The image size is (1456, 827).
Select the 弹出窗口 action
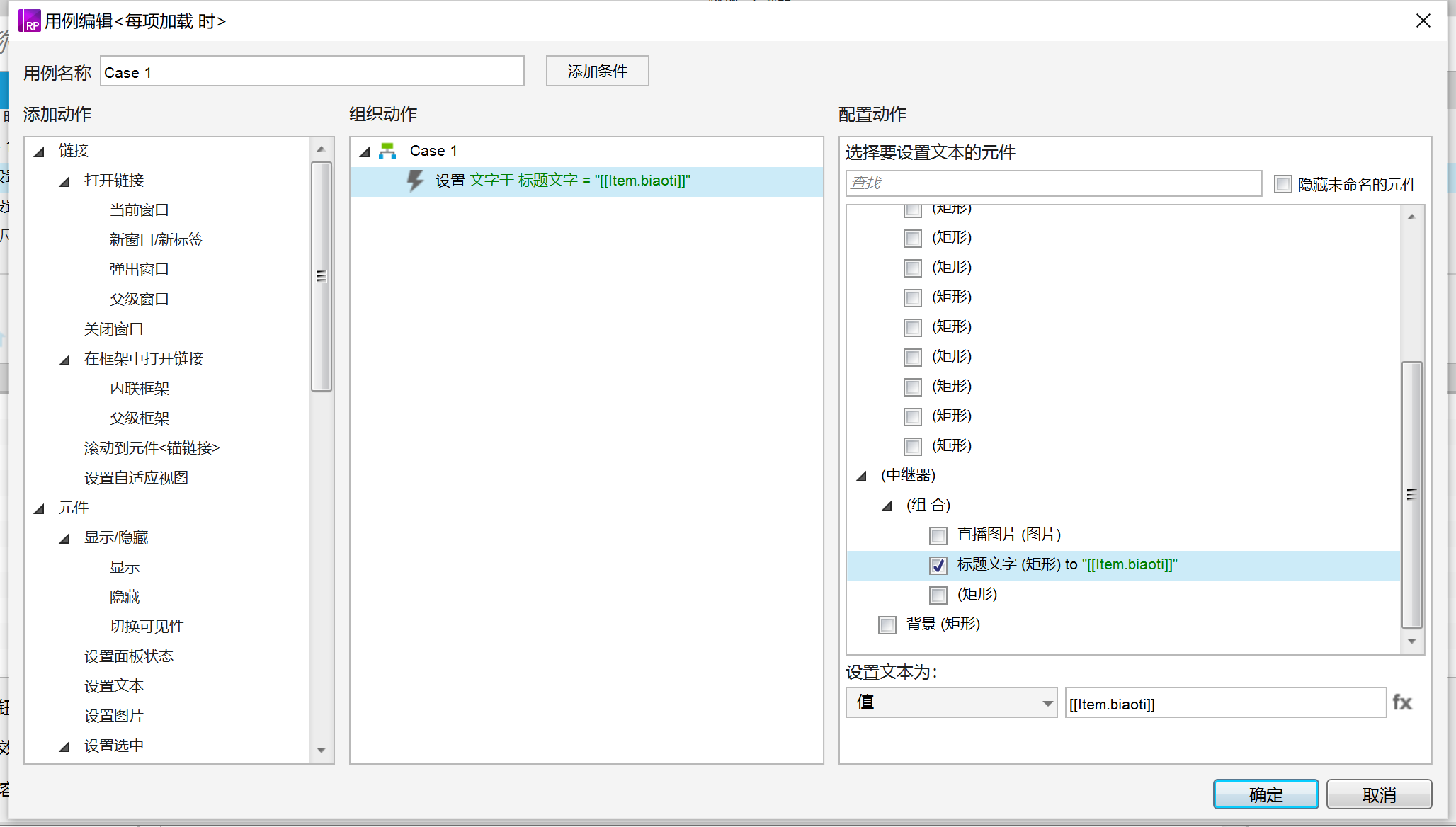click(x=140, y=270)
